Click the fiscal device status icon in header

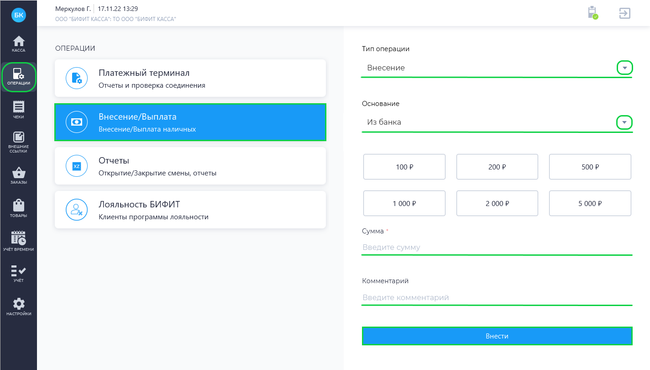click(593, 13)
